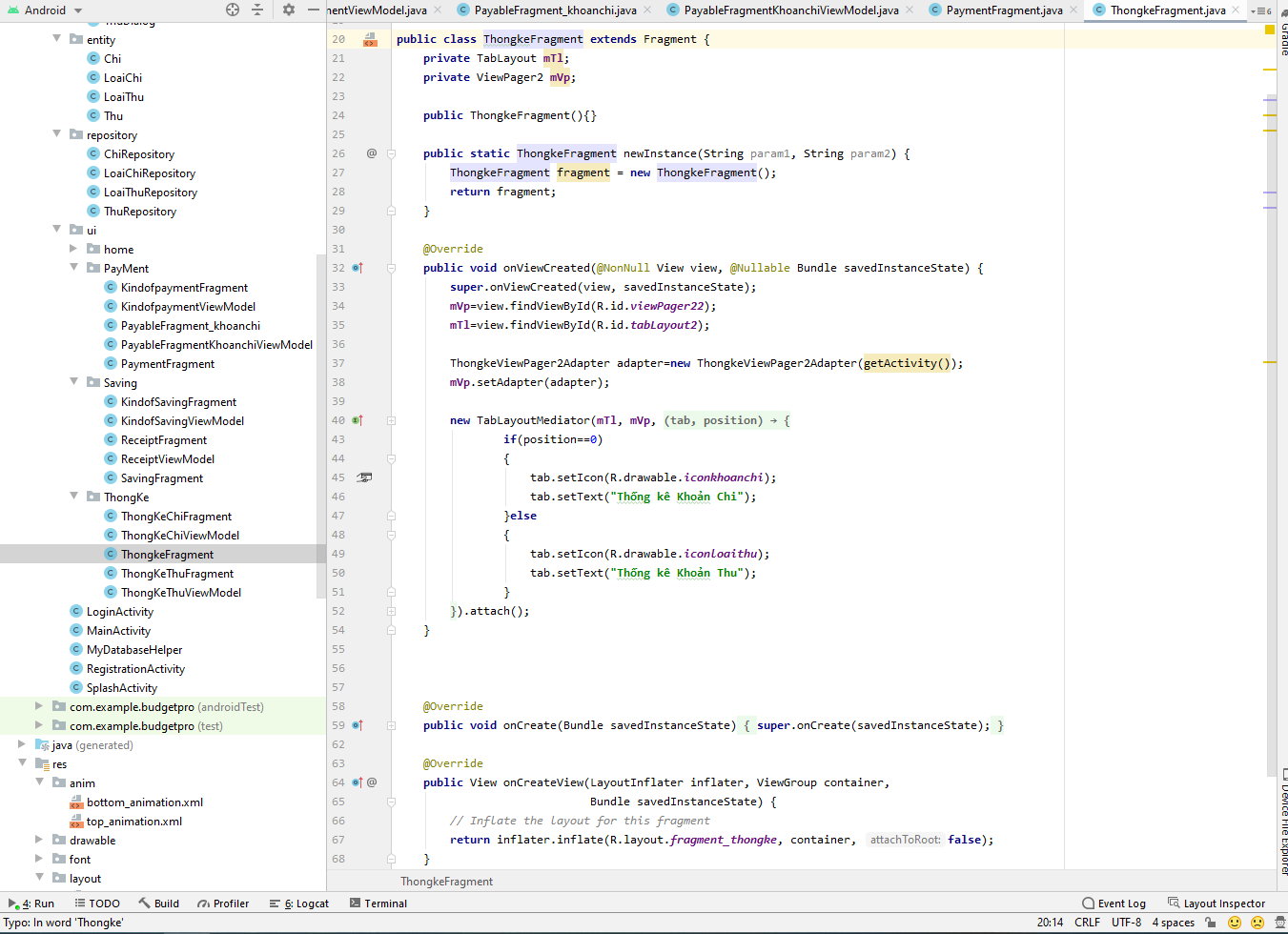1288x934 pixels.
Task: Click the scroll-from-source target icon
Action: tap(233, 10)
